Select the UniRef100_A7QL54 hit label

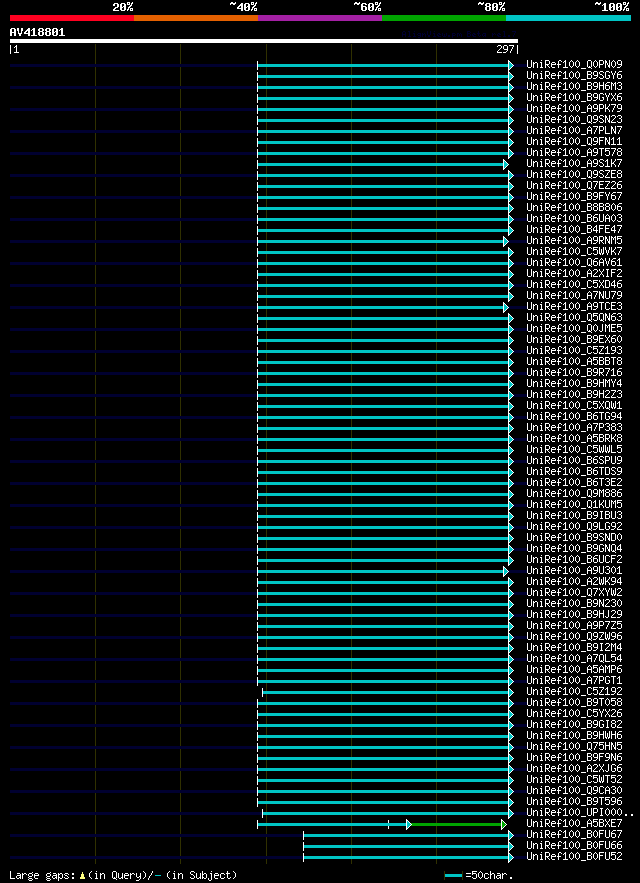click(575, 658)
